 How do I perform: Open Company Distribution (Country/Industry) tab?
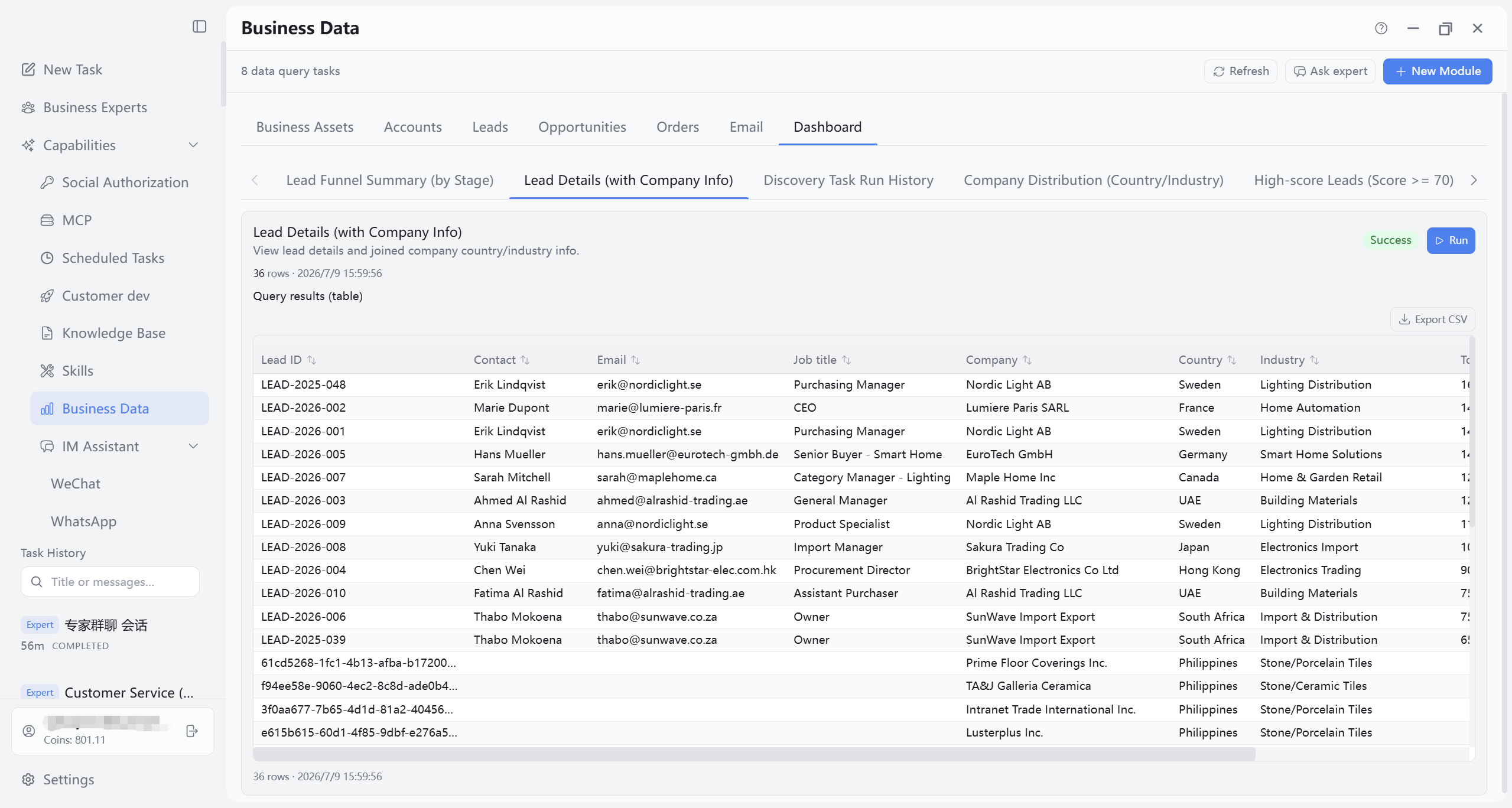(x=1093, y=180)
